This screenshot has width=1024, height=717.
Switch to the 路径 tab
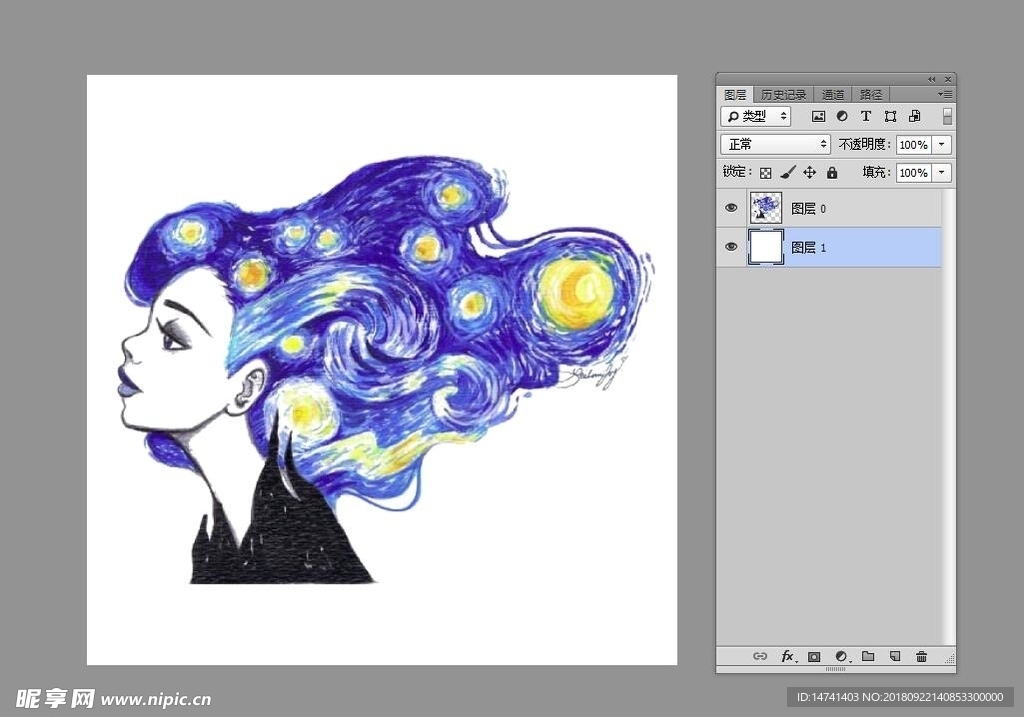tap(871, 95)
